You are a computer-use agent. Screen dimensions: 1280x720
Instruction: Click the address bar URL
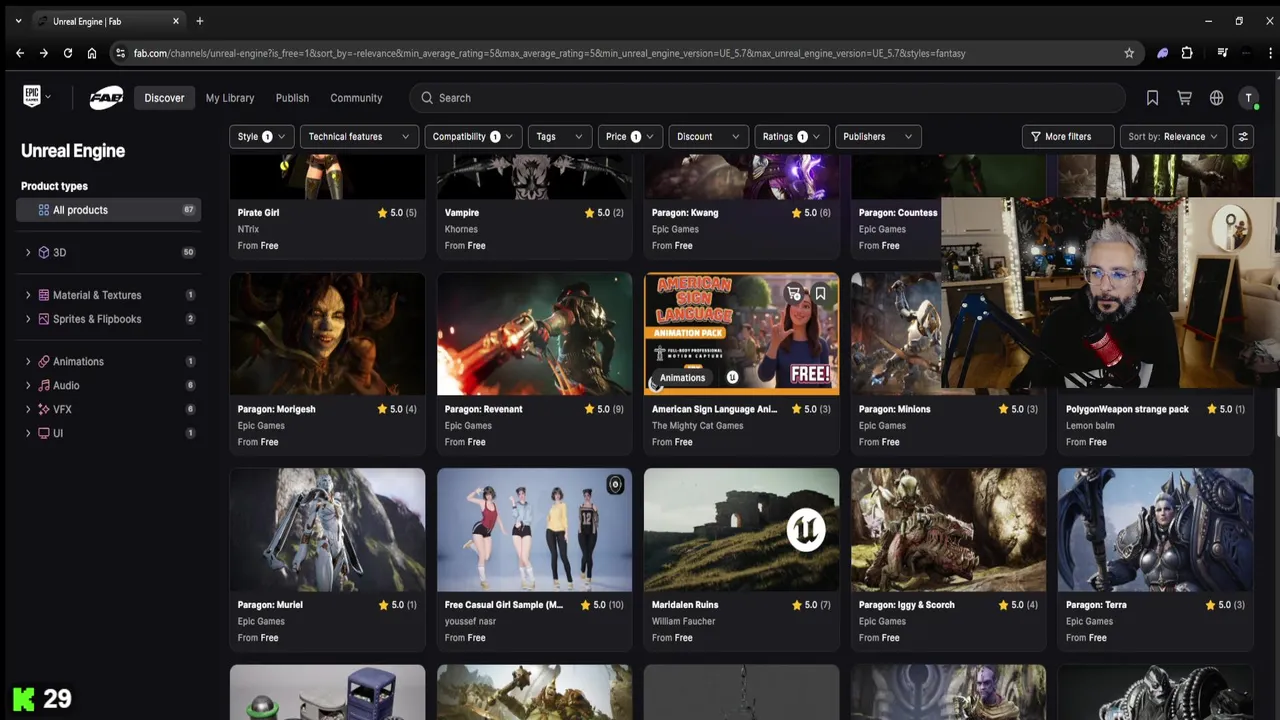549,53
